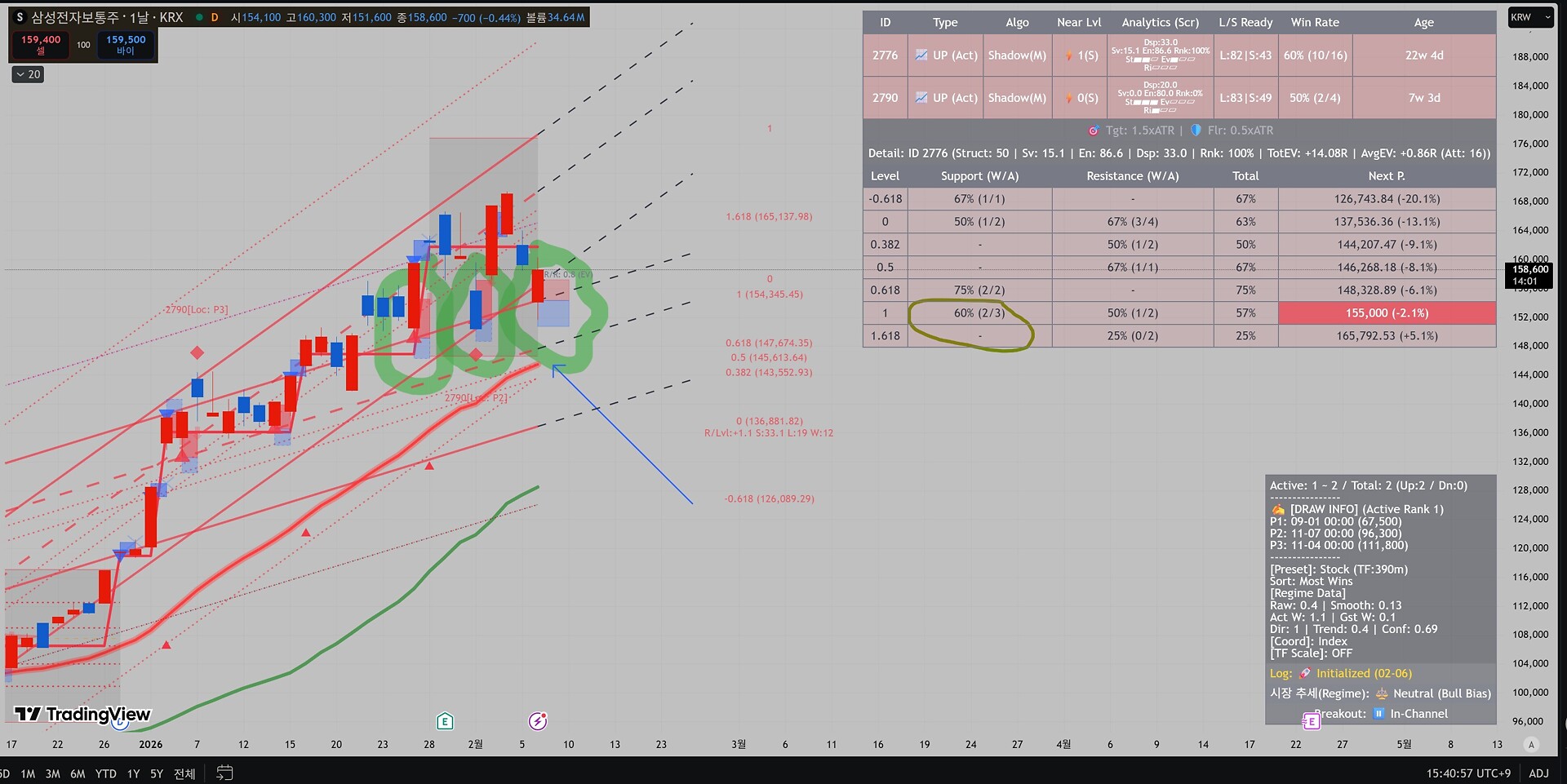Viewport: 1567px width, 784px height.
Task: Toggle auto scale A button
Action: 1531,744
